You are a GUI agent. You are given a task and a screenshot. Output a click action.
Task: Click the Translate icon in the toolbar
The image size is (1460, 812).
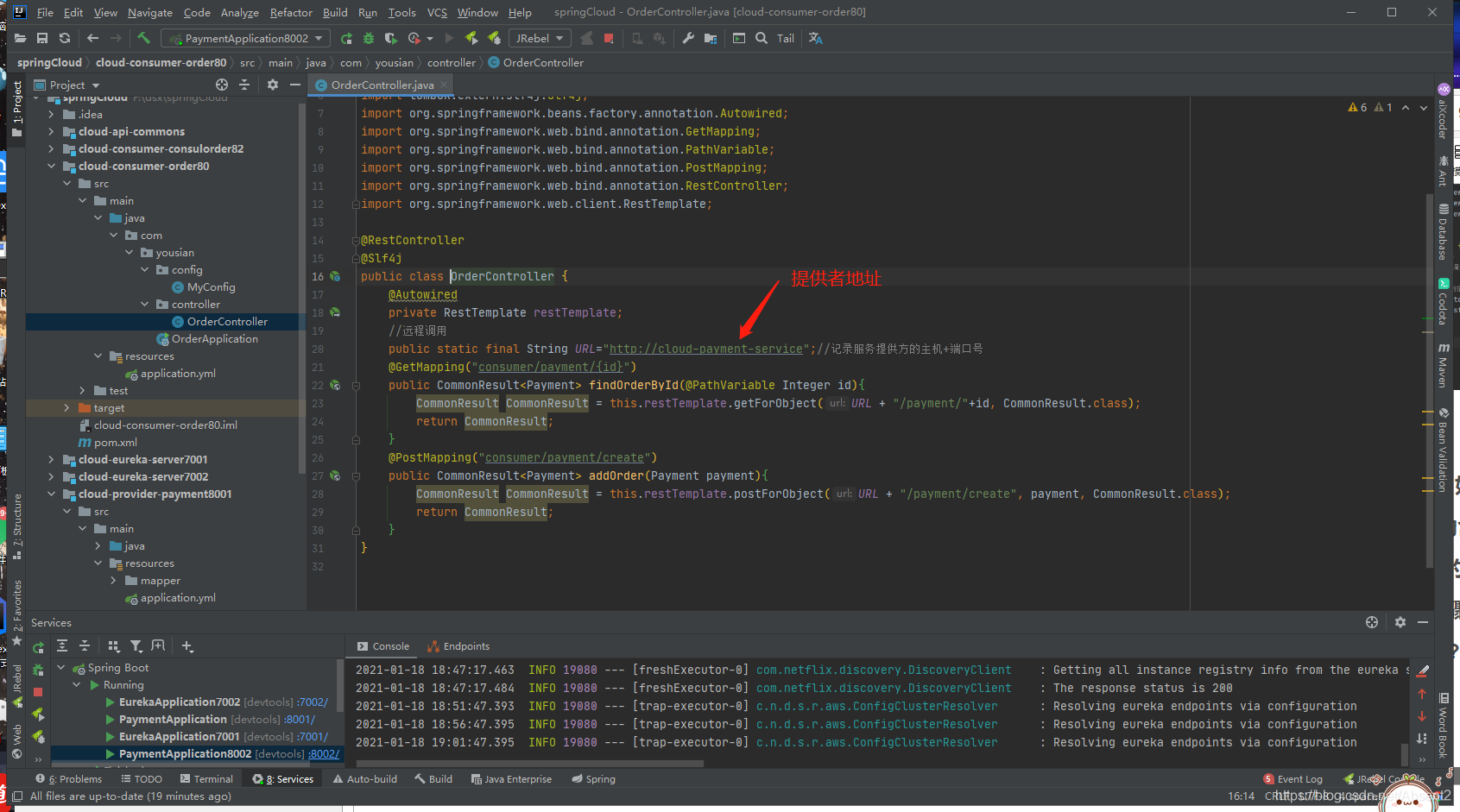(816, 38)
